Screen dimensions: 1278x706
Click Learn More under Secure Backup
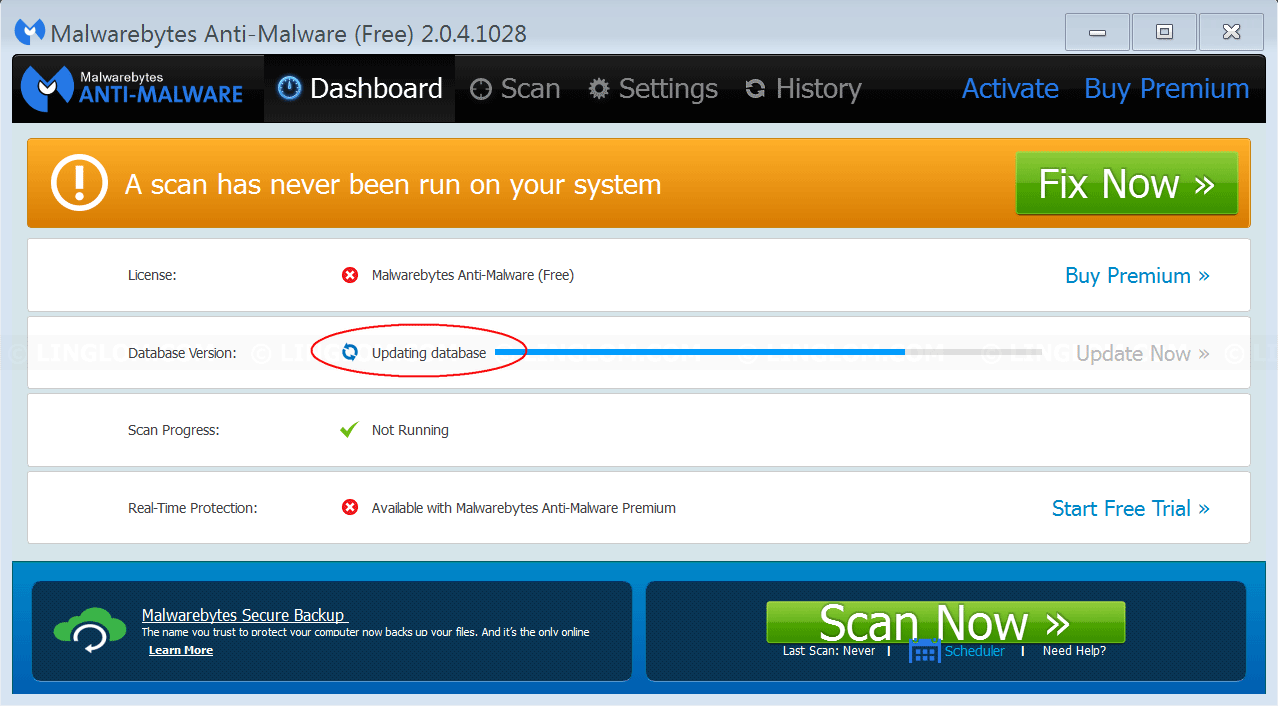coord(181,650)
